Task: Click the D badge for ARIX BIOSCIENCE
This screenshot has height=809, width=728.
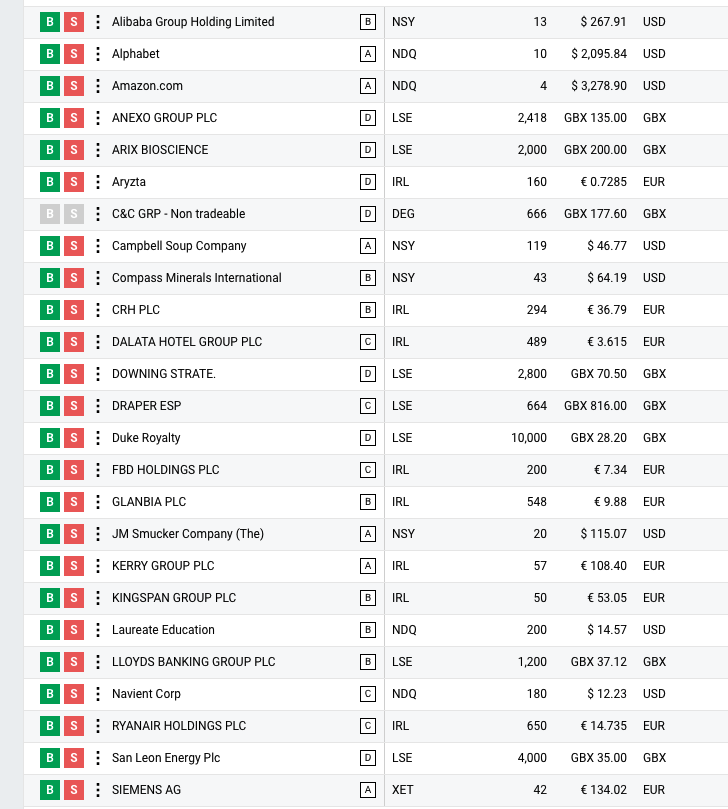Action: (367, 150)
